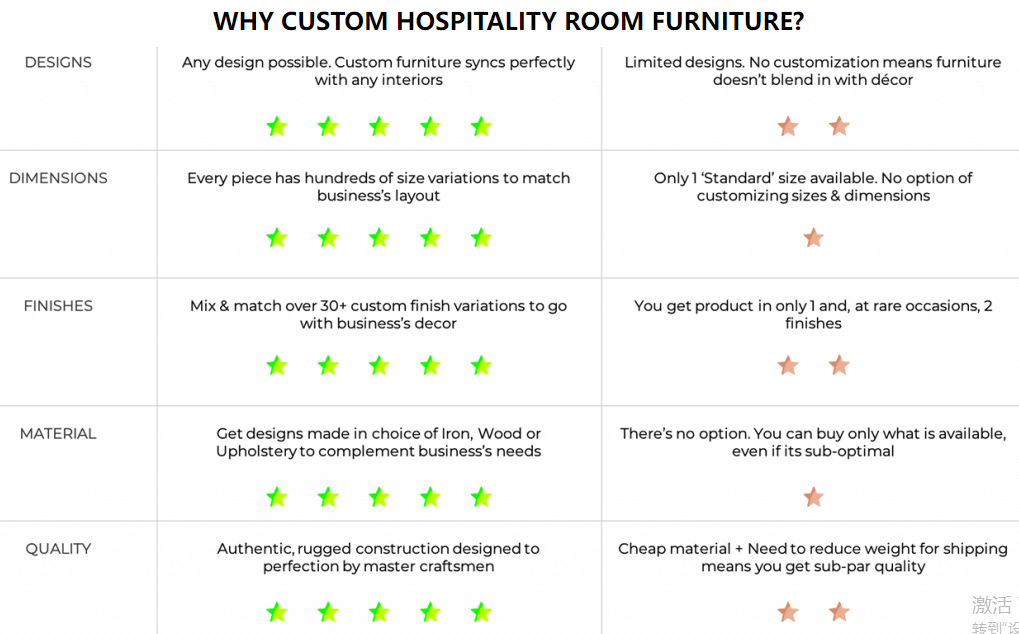Click the single orange star in DIMENSIONS row
The height and width of the screenshot is (634, 1019).
coord(814,238)
